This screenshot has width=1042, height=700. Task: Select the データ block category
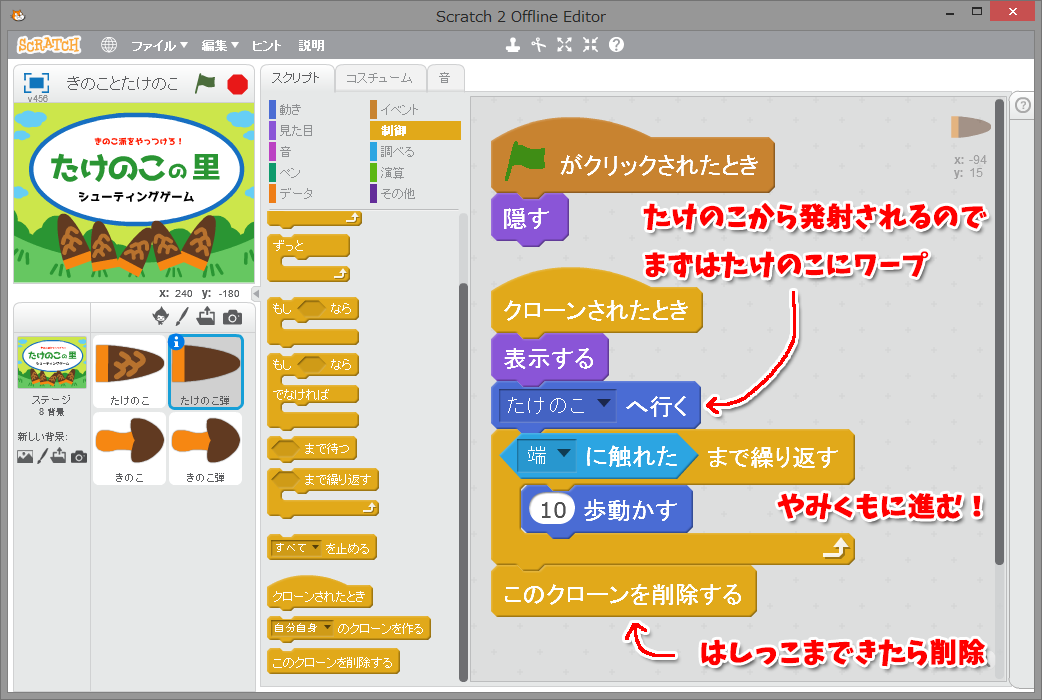[x=292, y=193]
